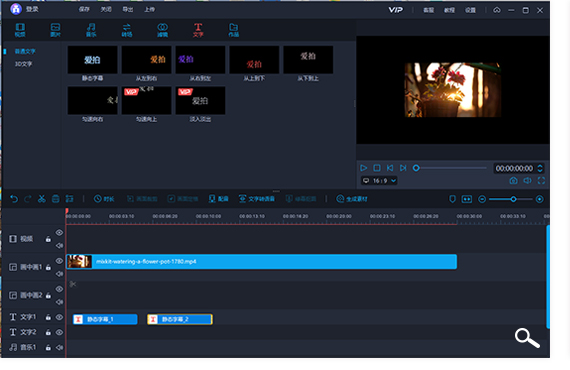Play the preview video
The image size is (570, 370).
coord(364,168)
